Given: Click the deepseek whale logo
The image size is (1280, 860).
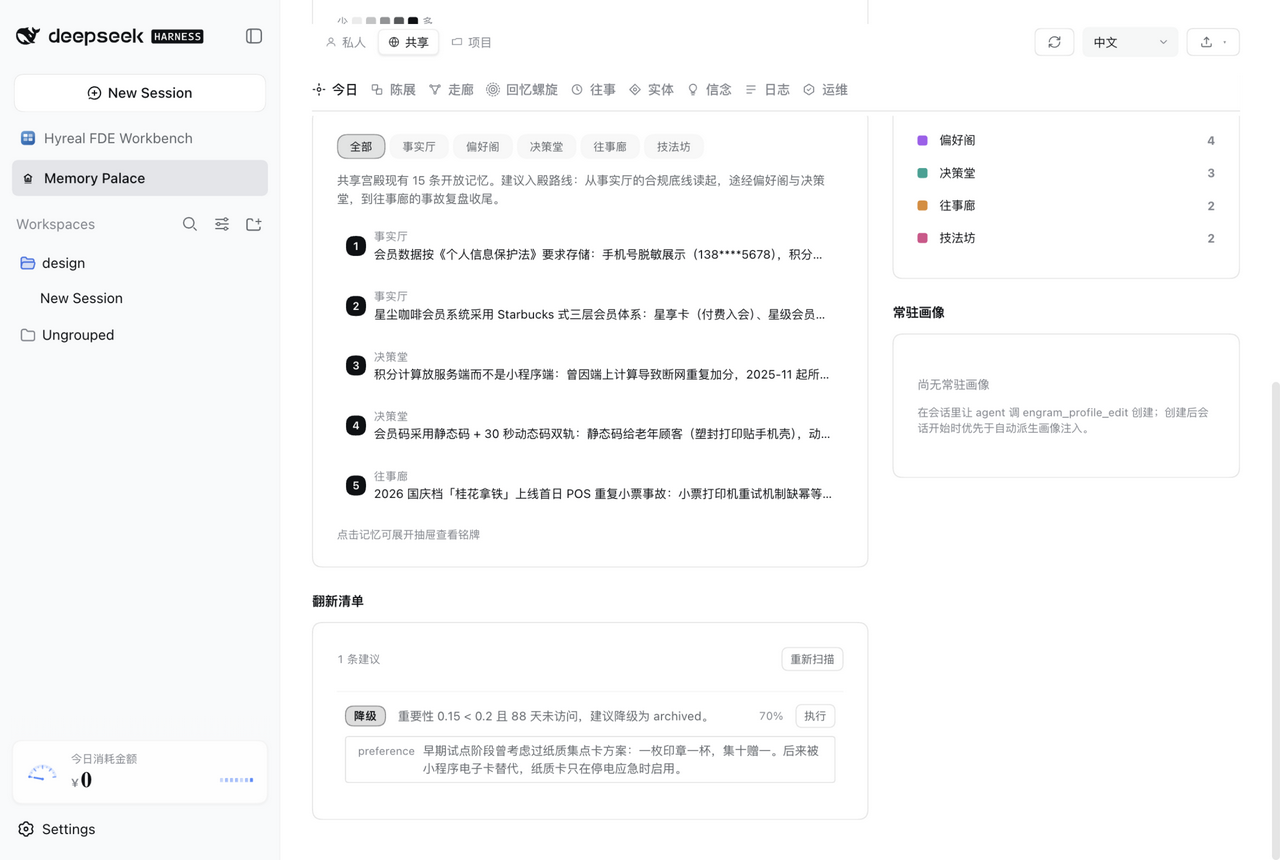Looking at the screenshot, I should pyautogui.click(x=28, y=36).
